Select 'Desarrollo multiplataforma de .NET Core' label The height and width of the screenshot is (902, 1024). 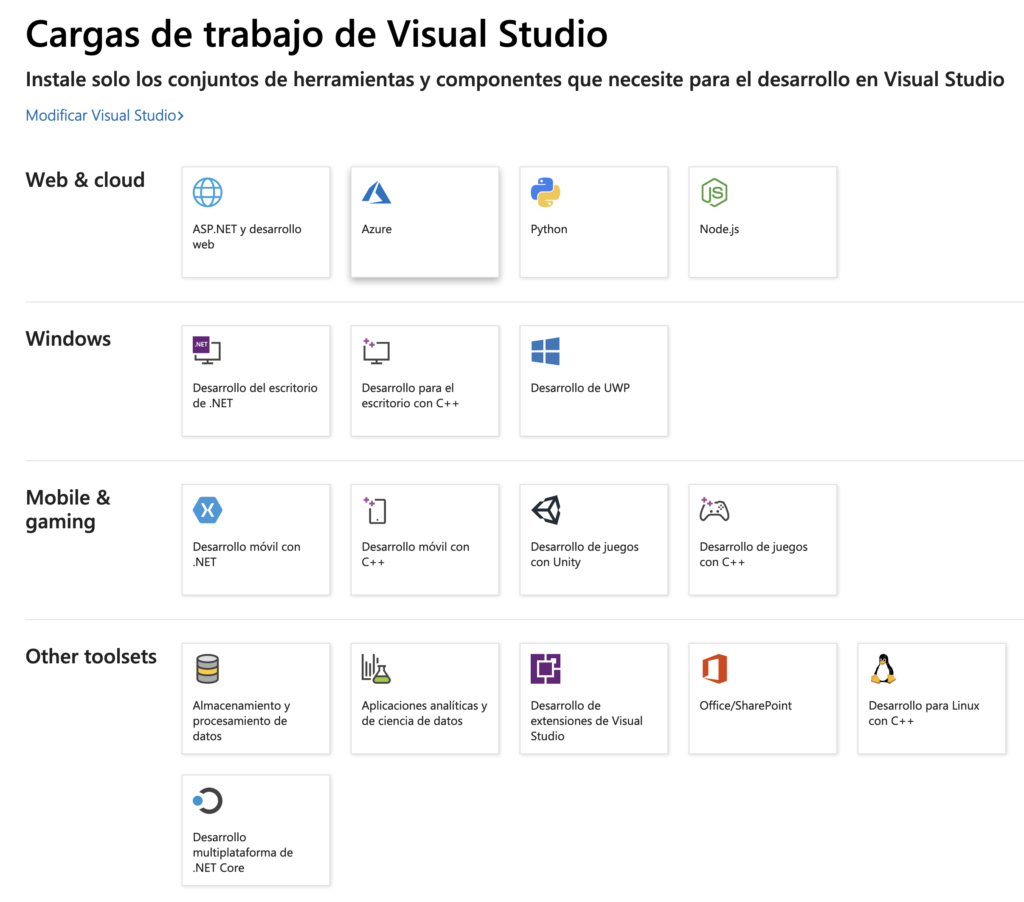pyautogui.click(x=242, y=852)
